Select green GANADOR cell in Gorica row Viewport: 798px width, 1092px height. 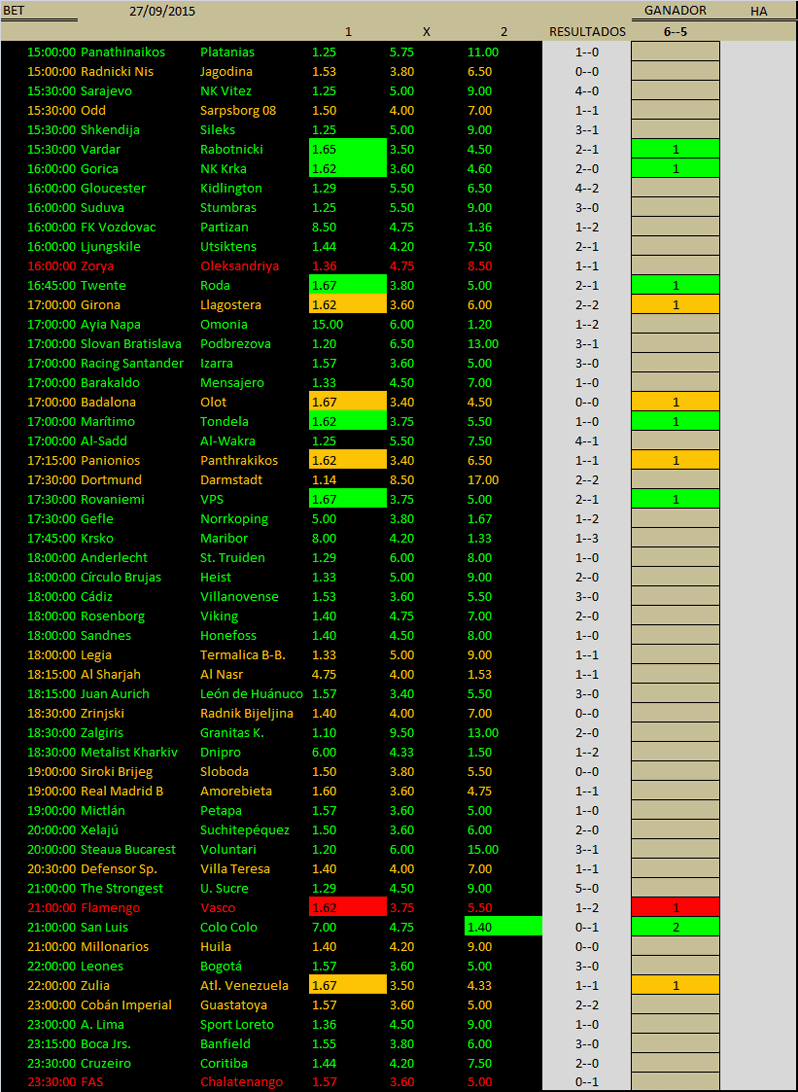point(675,168)
